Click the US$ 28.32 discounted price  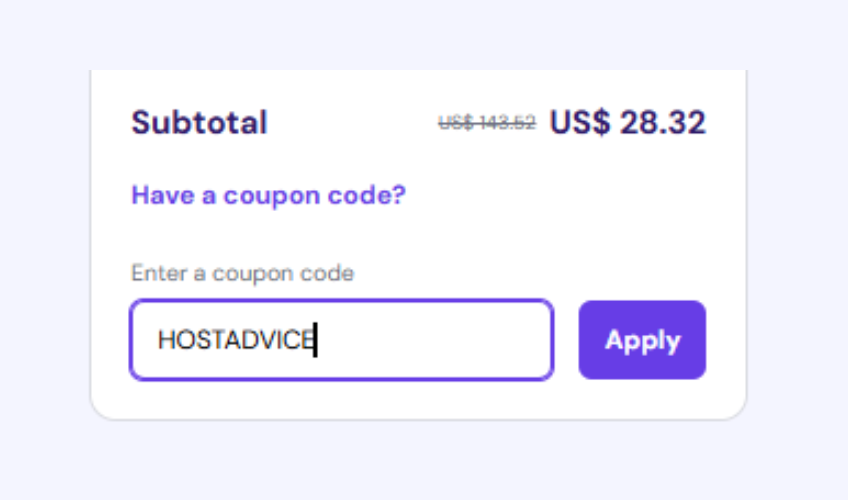point(627,123)
